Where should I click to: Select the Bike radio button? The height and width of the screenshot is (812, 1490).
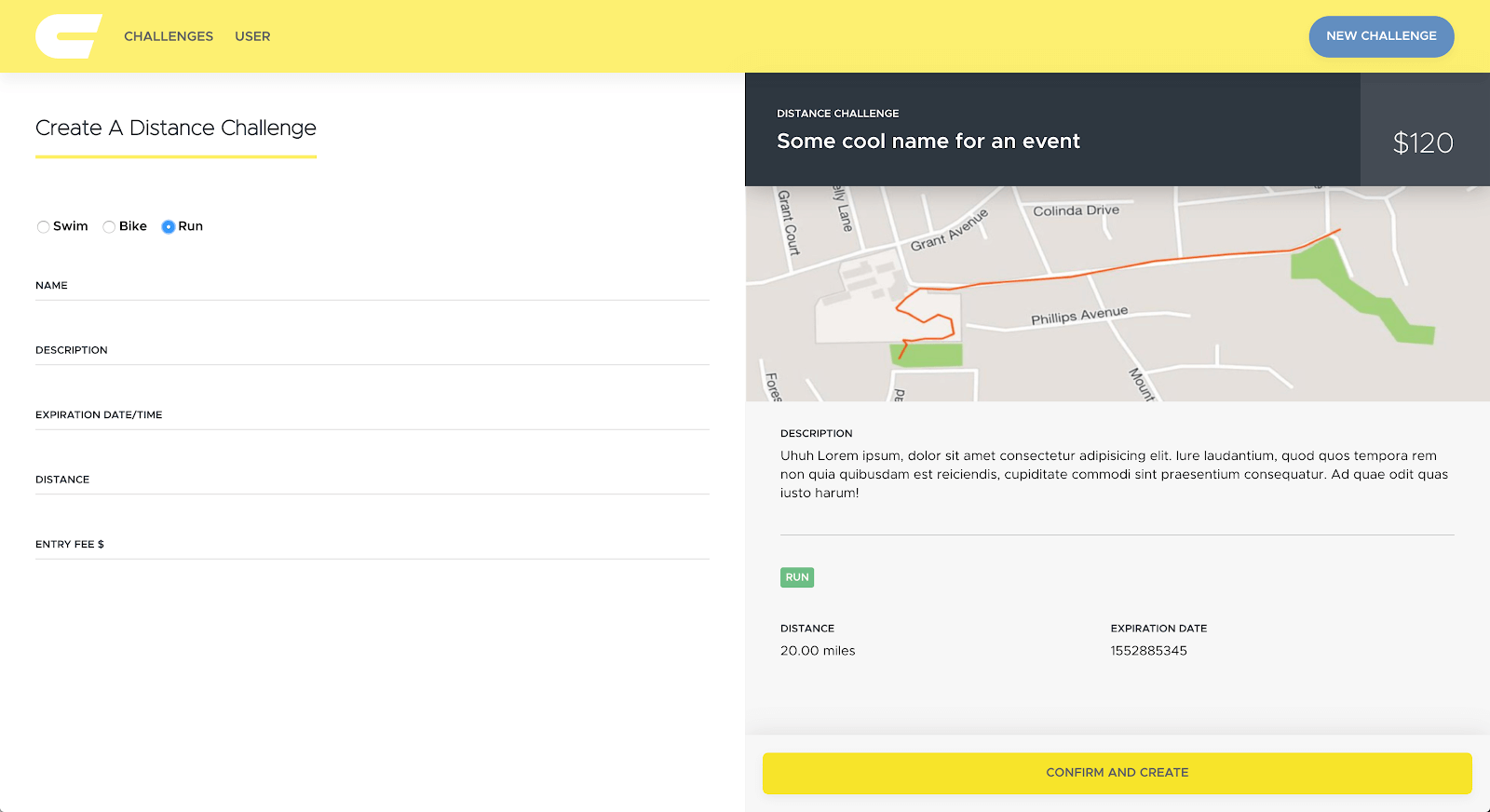pyautogui.click(x=109, y=226)
